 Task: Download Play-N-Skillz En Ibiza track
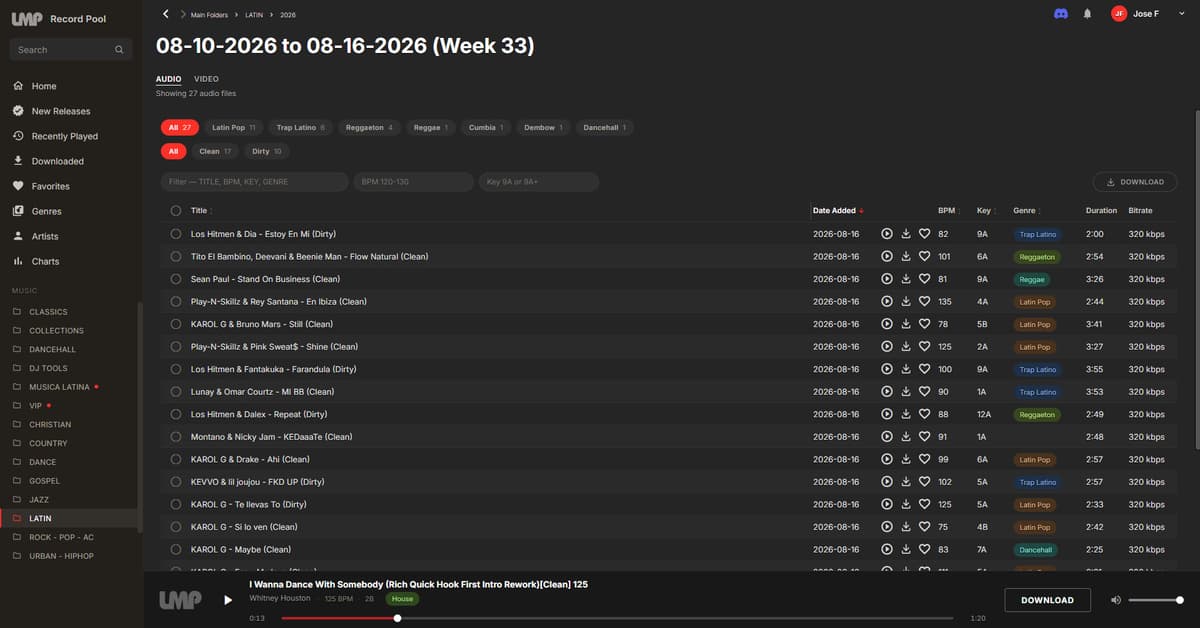click(906, 301)
